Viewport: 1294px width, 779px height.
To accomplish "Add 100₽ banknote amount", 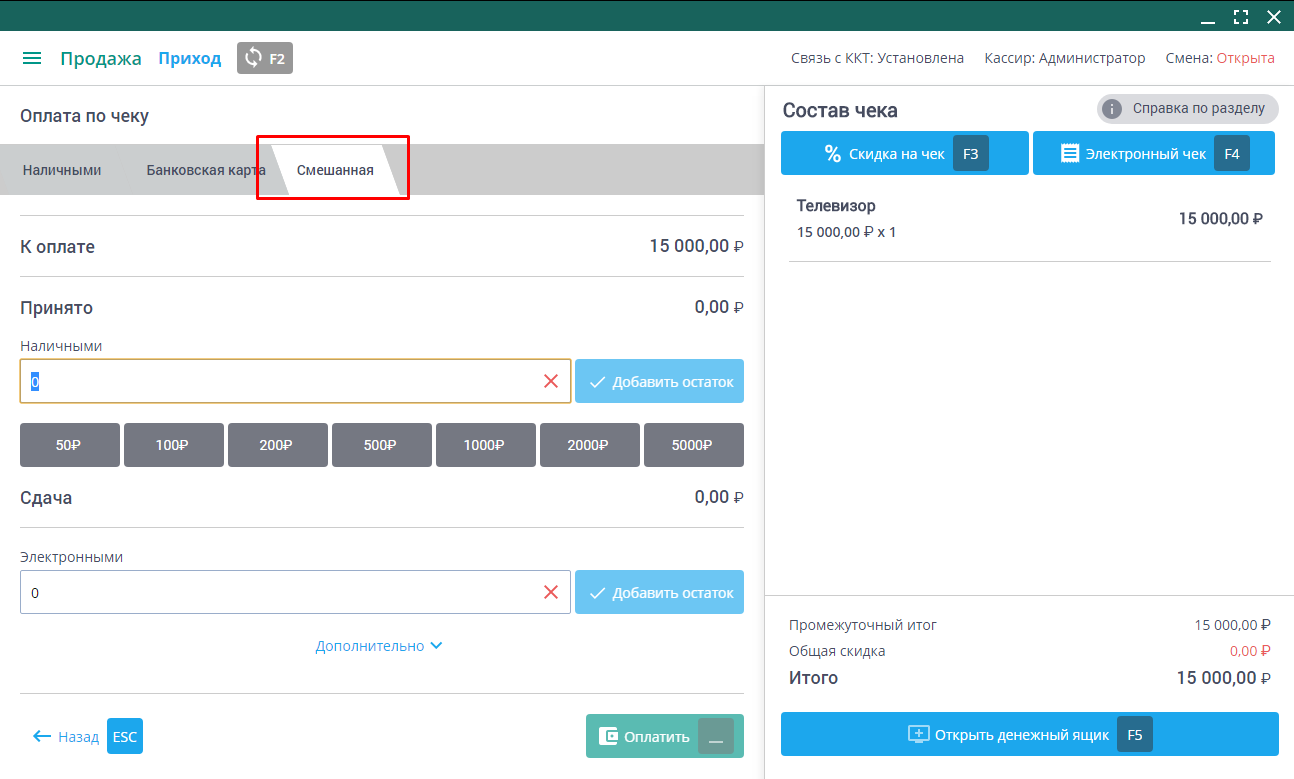I will 174,445.
